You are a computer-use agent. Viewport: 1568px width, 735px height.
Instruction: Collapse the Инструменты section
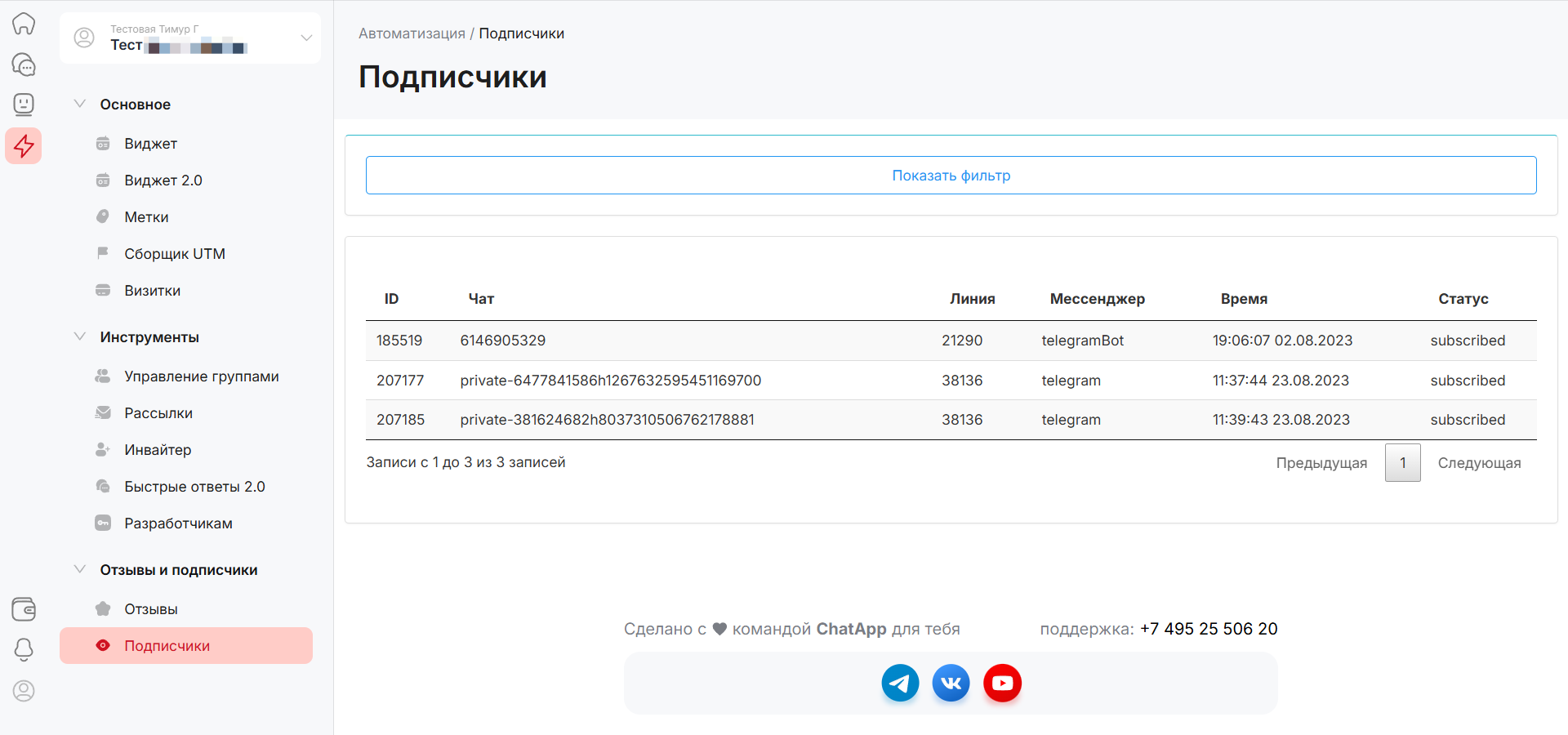click(80, 337)
